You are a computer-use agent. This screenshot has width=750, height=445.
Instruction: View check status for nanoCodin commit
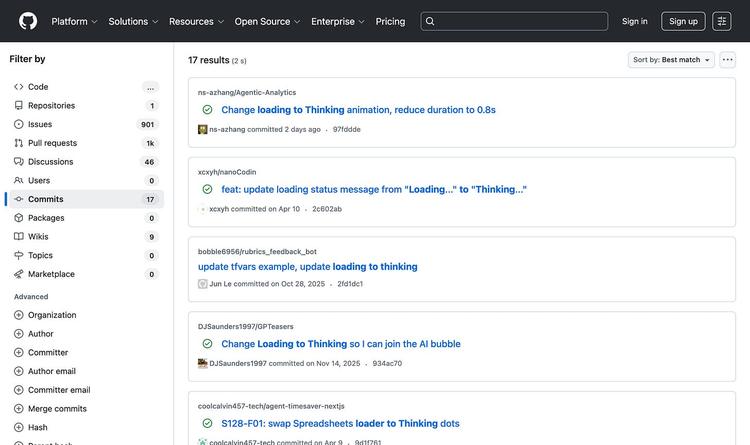coord(207,189)
